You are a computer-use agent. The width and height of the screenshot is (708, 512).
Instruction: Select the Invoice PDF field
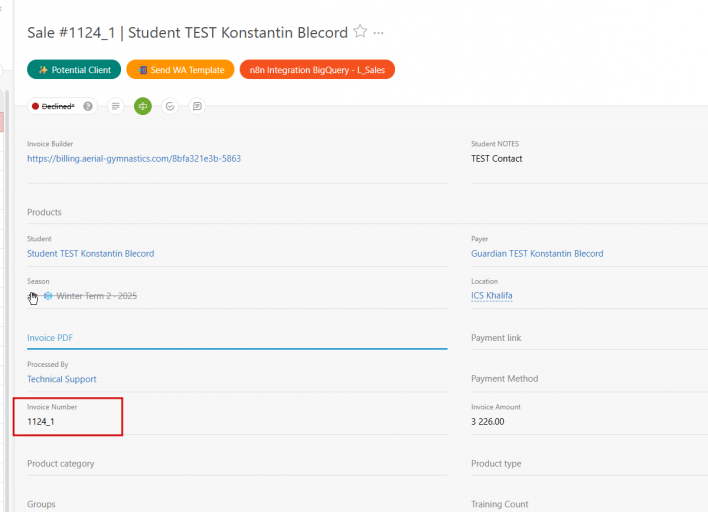237,338
